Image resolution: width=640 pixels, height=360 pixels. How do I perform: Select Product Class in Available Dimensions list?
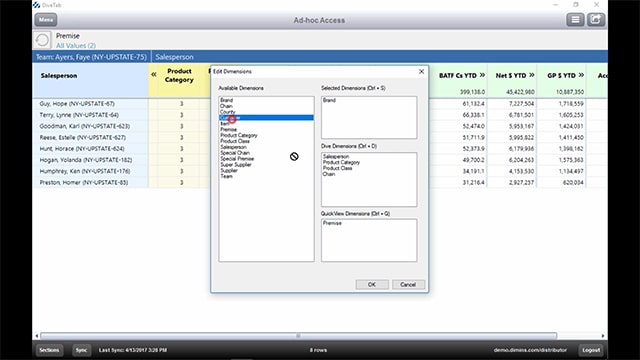[x=235, y=141]
